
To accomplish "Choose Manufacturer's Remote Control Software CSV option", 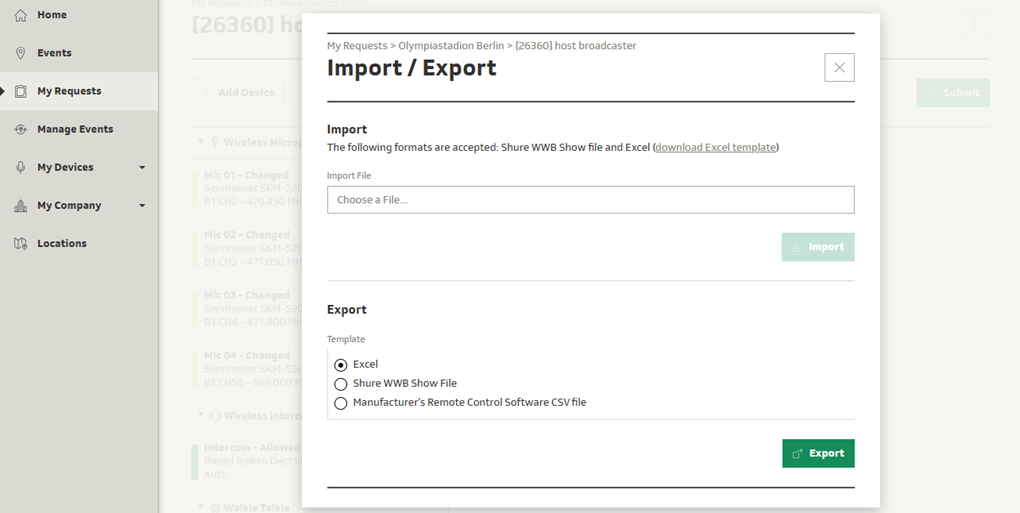I will pos(341,403).
